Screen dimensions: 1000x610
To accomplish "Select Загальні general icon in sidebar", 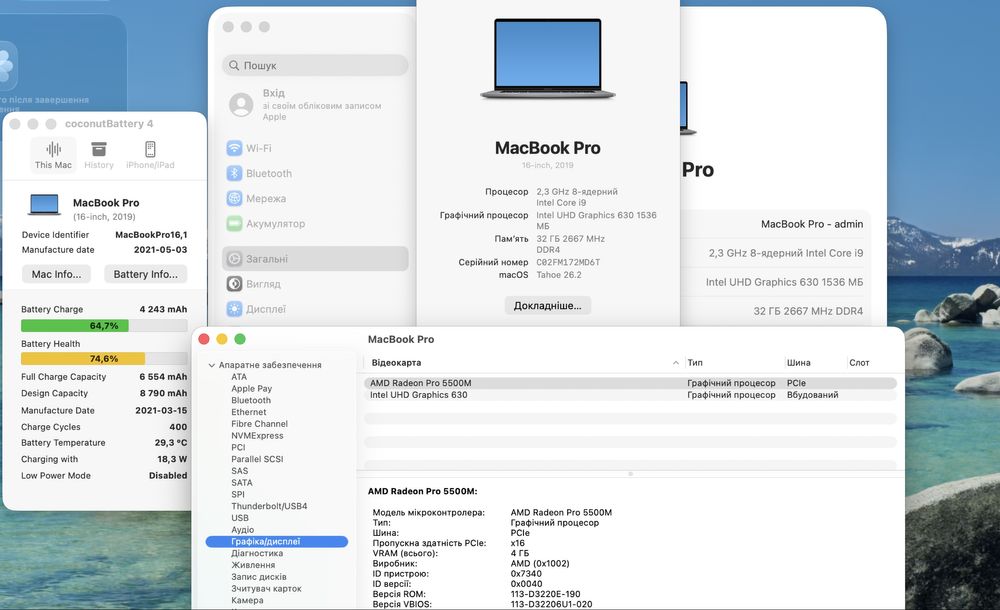I will [235, 258].
